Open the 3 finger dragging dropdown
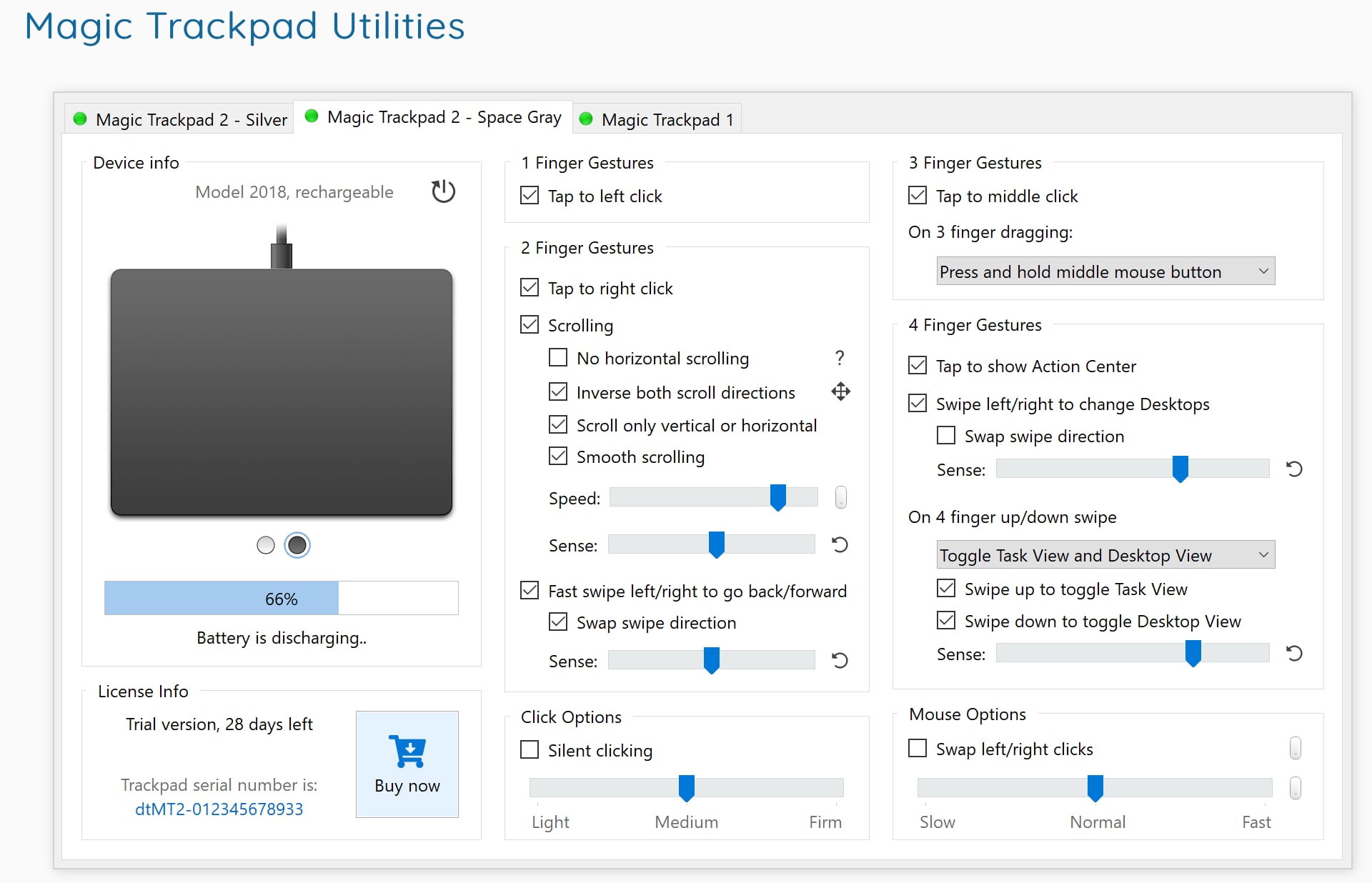This screenshot has height=883, width=1372. (x=1105, y=271)
